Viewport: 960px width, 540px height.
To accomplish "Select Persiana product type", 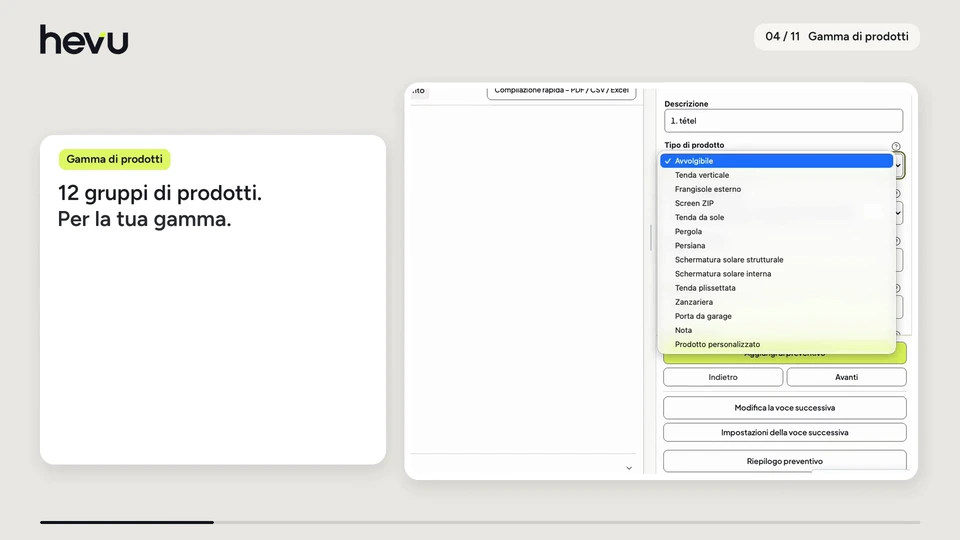I will click(x=776, y=246).
